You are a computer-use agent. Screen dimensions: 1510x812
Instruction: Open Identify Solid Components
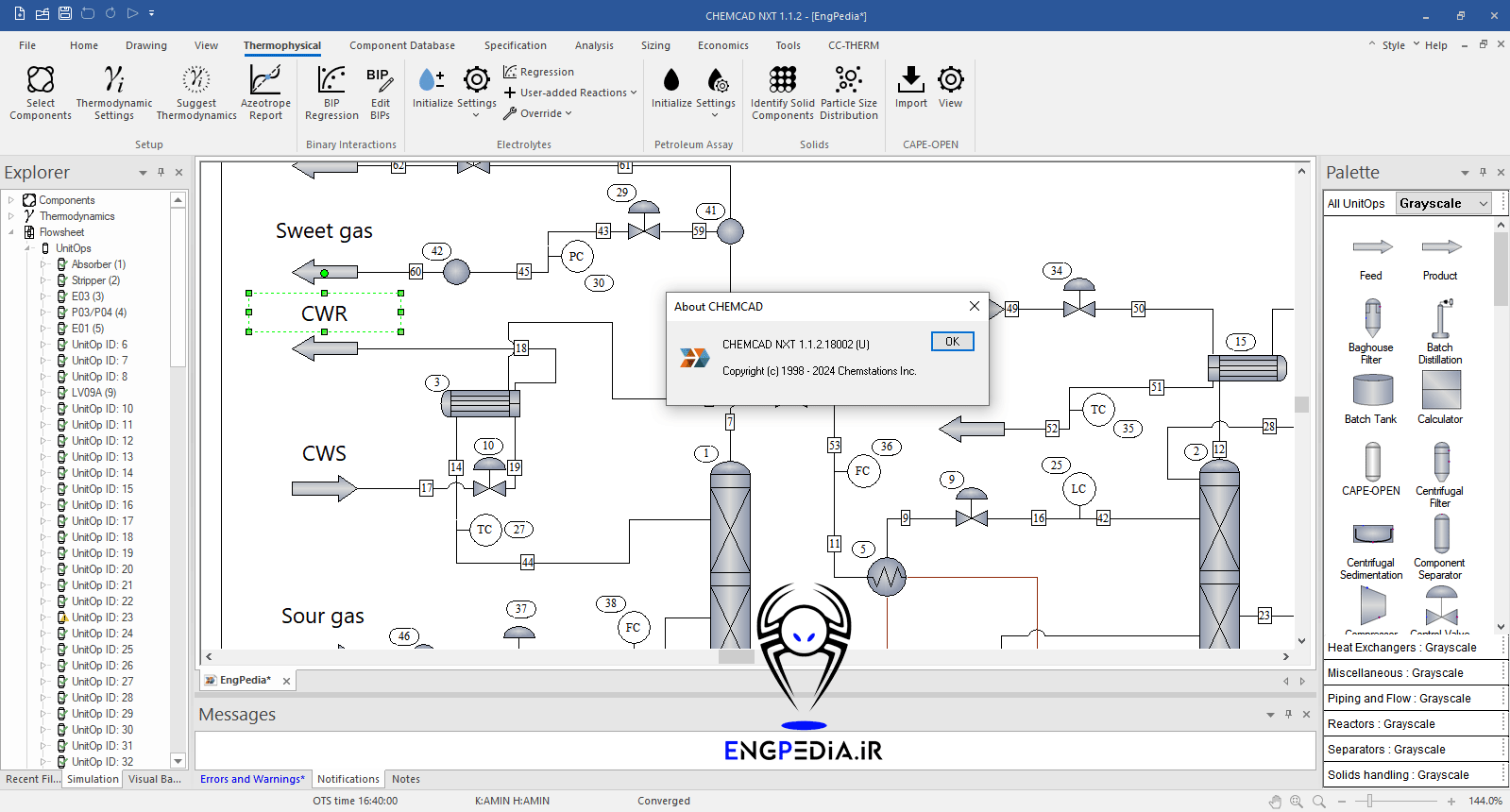(783, 93)
